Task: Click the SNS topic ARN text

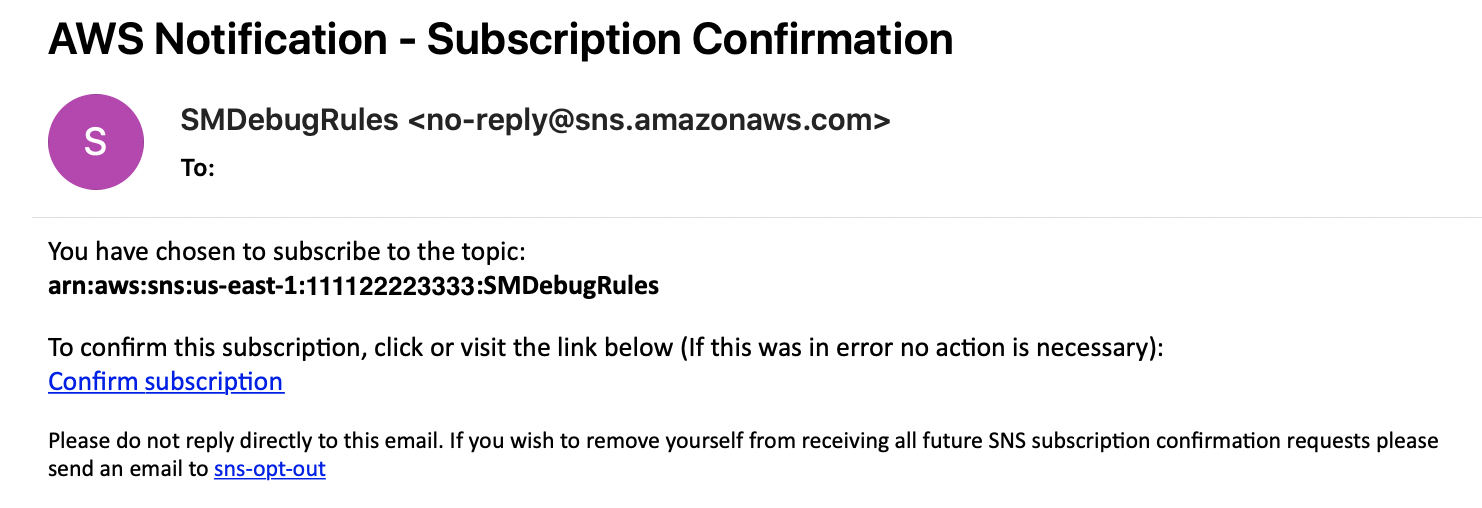Action: pos(354,286)
